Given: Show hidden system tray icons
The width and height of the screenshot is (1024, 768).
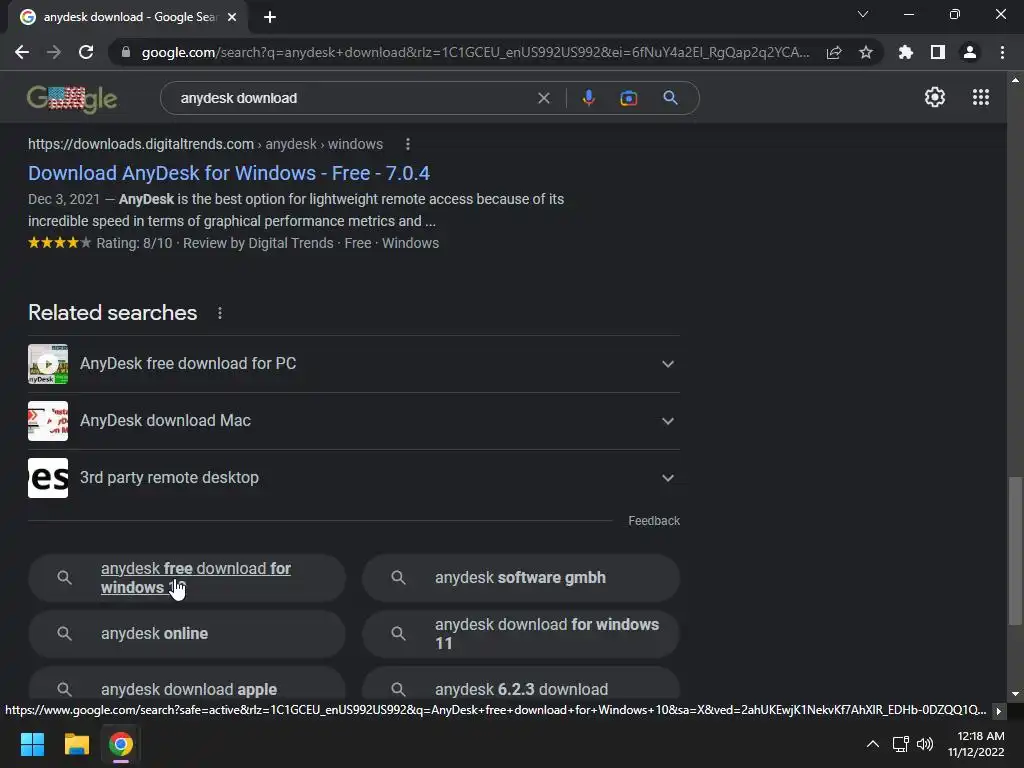Looking at the screenshot, I should coord(872,744).
